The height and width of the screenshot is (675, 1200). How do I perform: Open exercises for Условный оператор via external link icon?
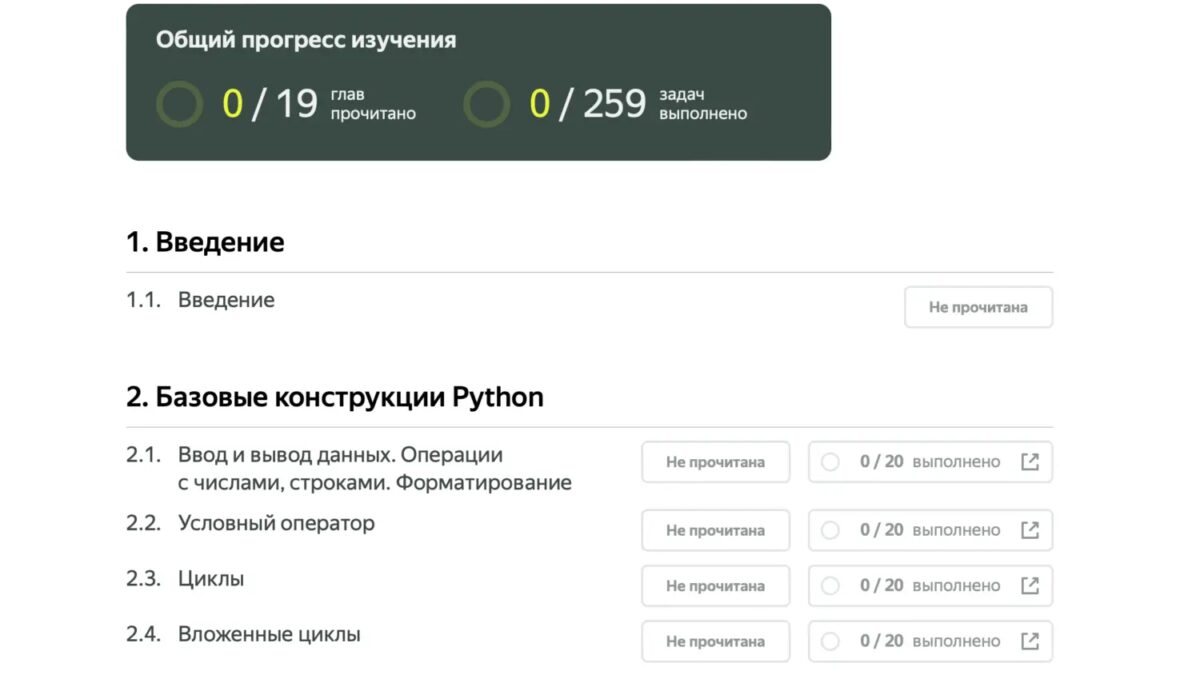(x=1031, y=530)
